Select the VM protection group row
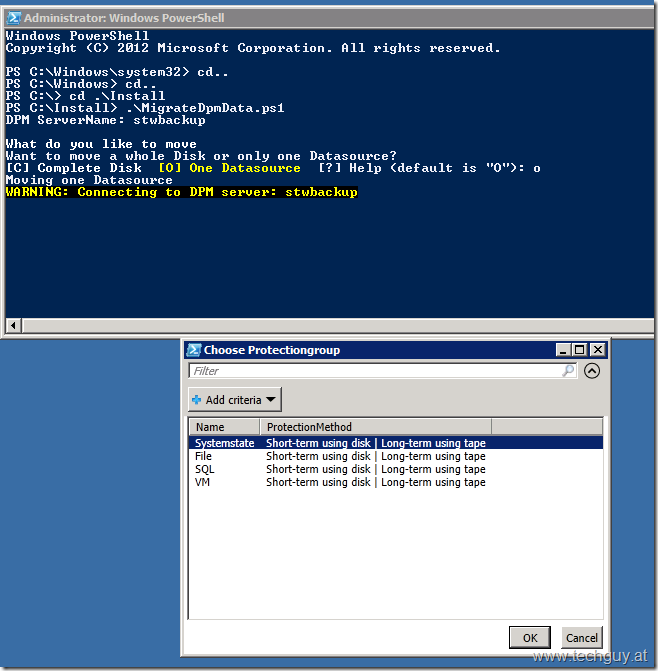658x671 pixels. coord(395,482)
